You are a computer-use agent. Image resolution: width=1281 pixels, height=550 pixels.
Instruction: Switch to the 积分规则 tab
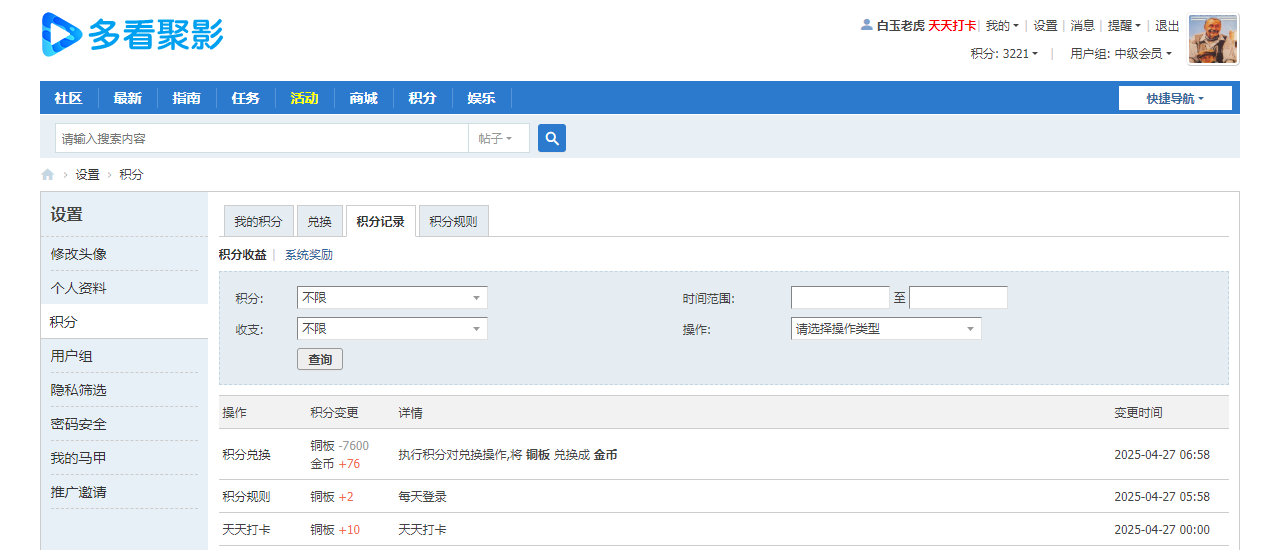click(x=453, y=222)
